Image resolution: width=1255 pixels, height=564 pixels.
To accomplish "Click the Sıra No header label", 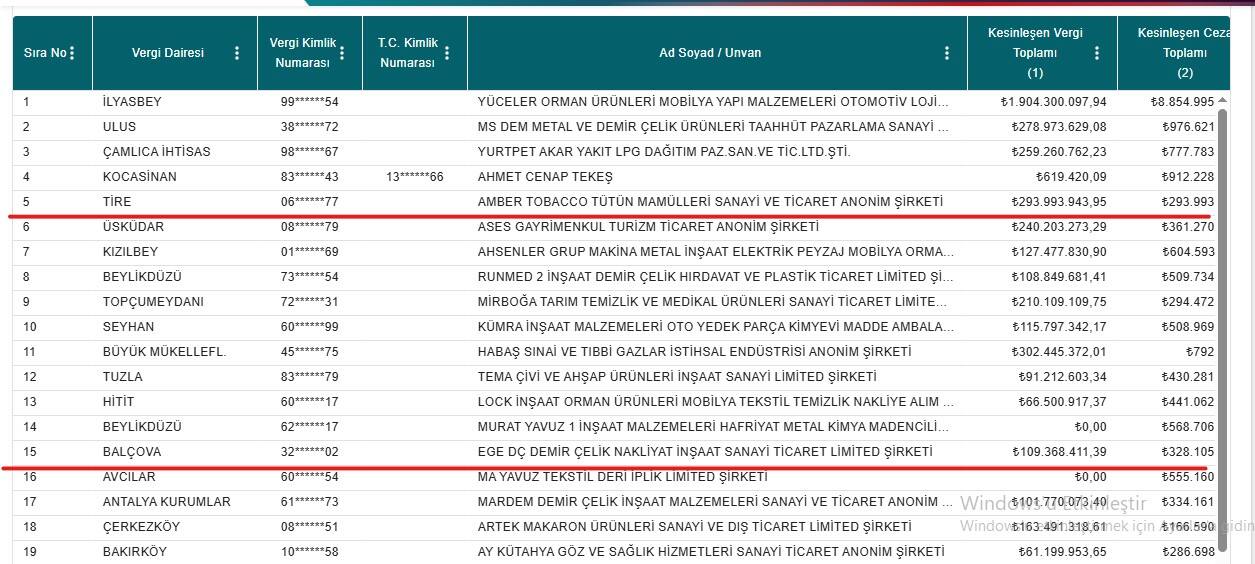I will click(44, 53).
